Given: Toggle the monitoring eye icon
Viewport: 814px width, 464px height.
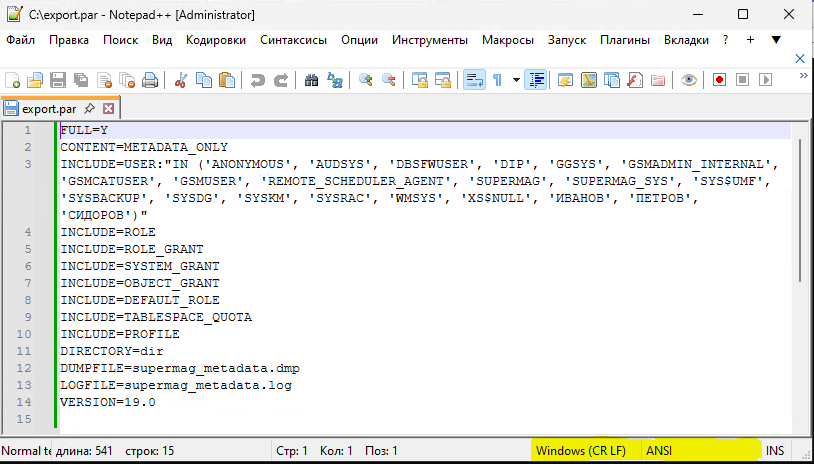Looking at the screenshot, I should (689, 80).
